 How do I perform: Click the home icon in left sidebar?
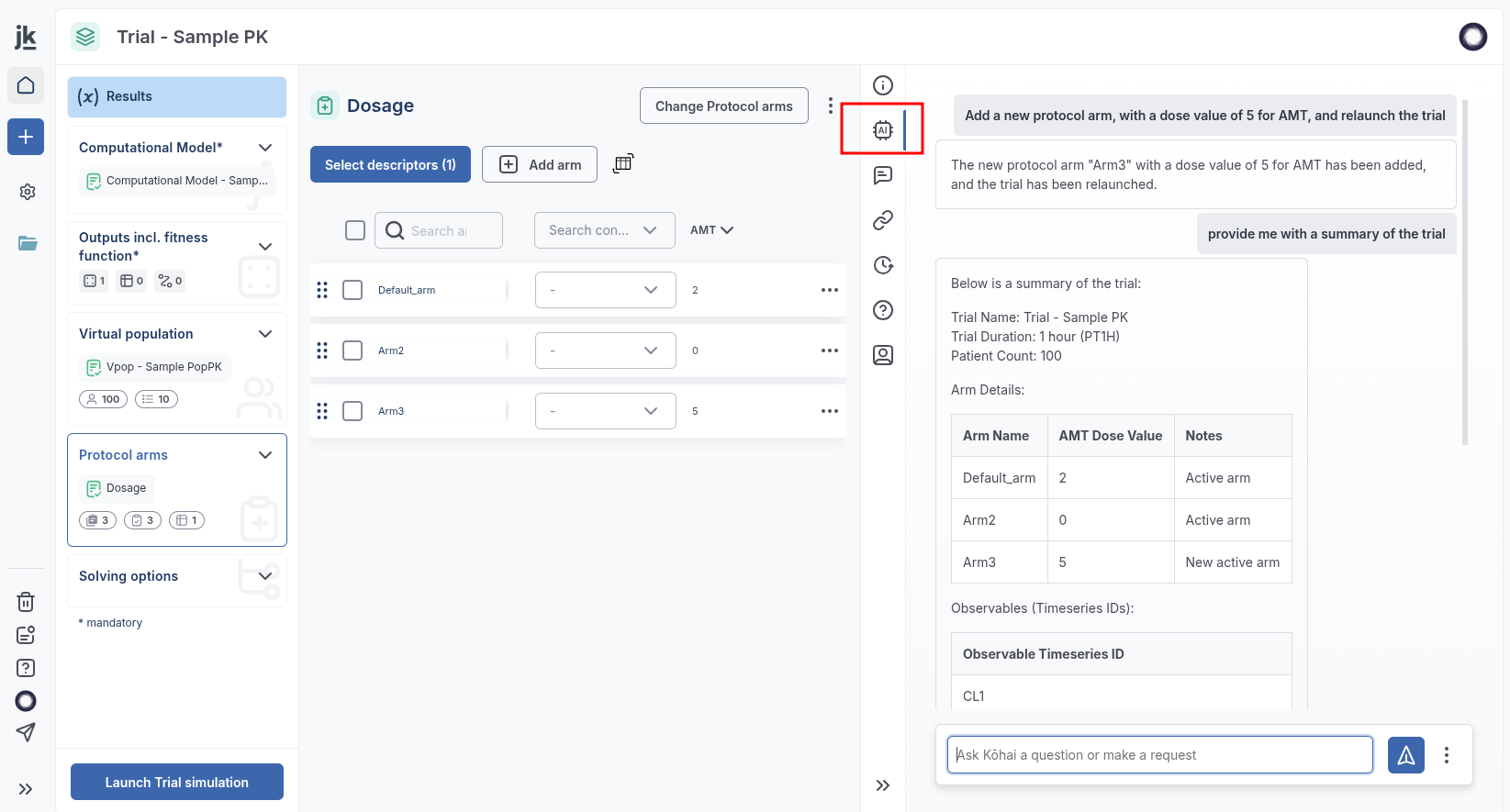point(26,85)
